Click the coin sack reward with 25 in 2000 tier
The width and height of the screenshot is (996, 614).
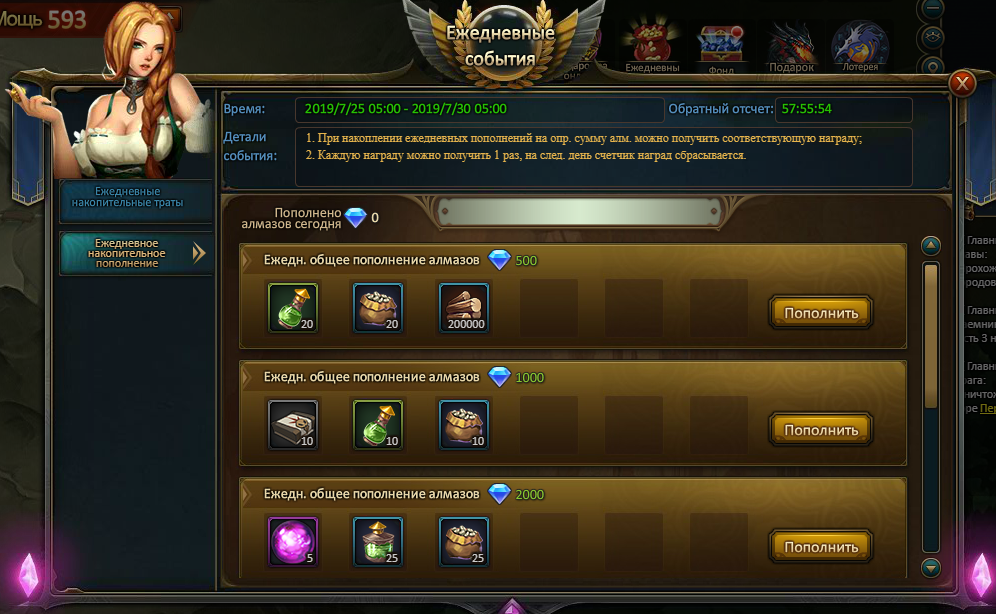click(464, 542)
